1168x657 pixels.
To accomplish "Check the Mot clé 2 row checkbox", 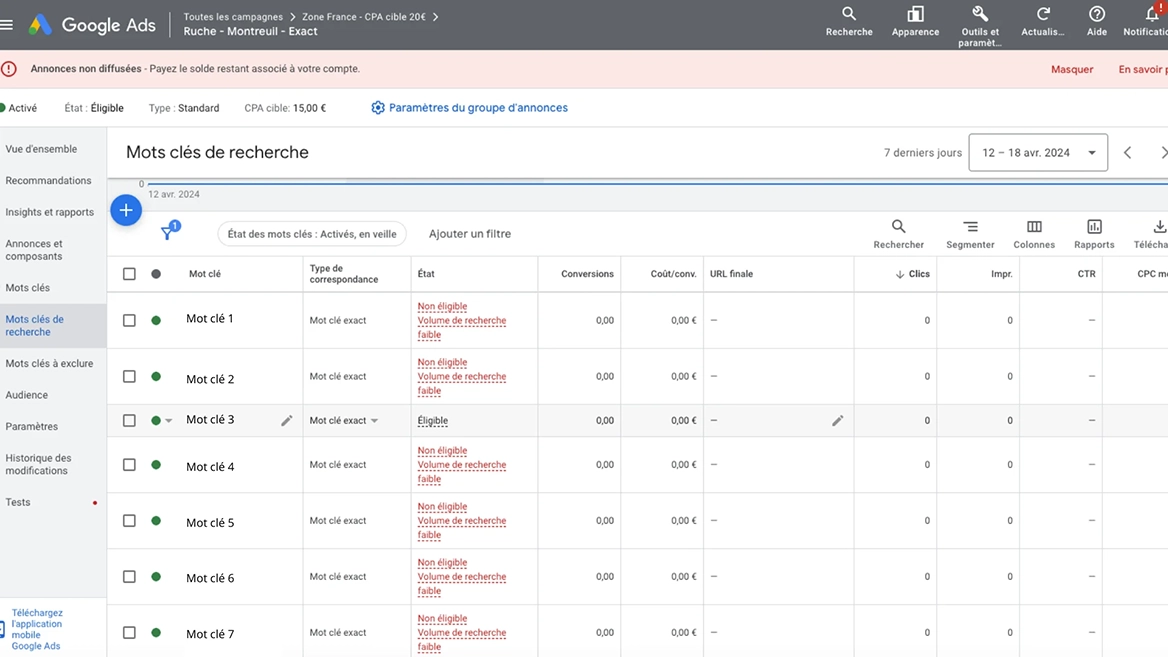I will pos(130,376).
